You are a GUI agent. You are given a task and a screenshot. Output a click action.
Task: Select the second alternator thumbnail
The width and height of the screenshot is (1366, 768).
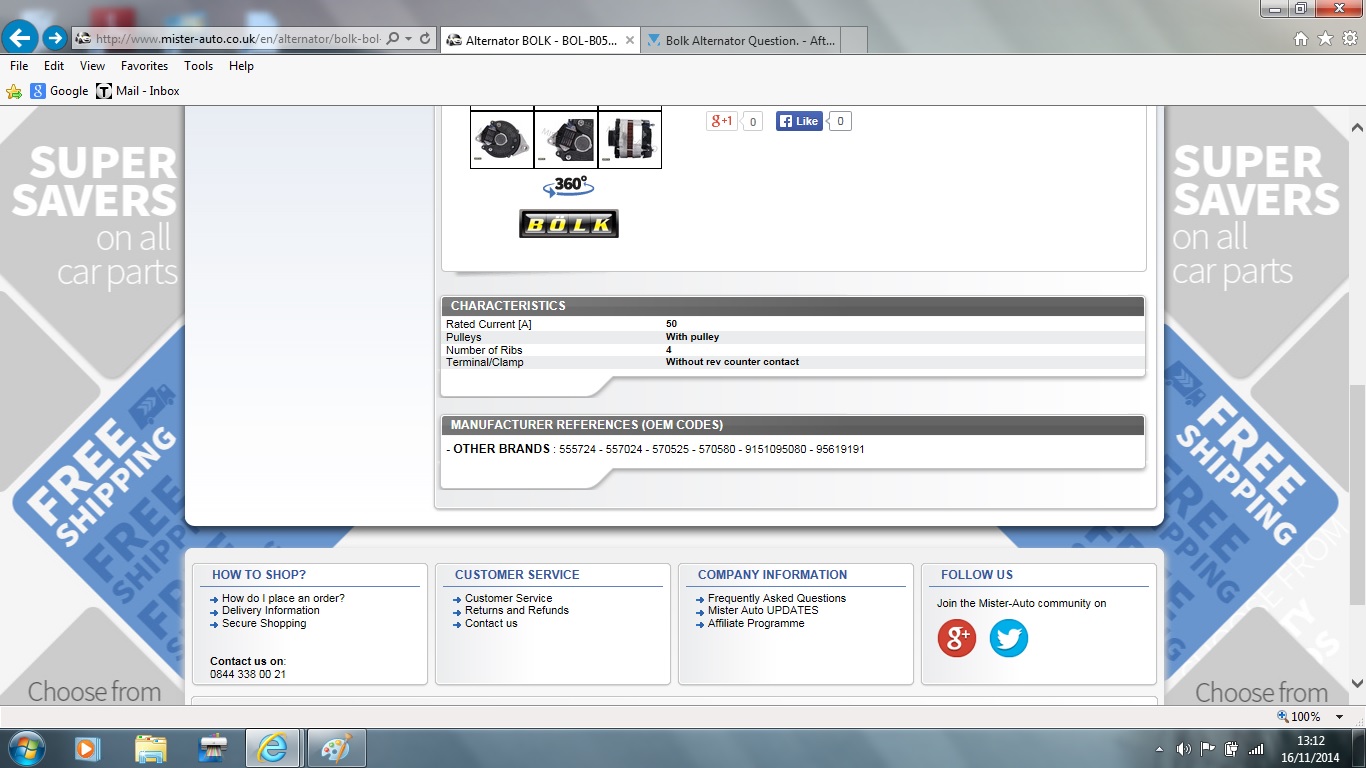point(566,138)
